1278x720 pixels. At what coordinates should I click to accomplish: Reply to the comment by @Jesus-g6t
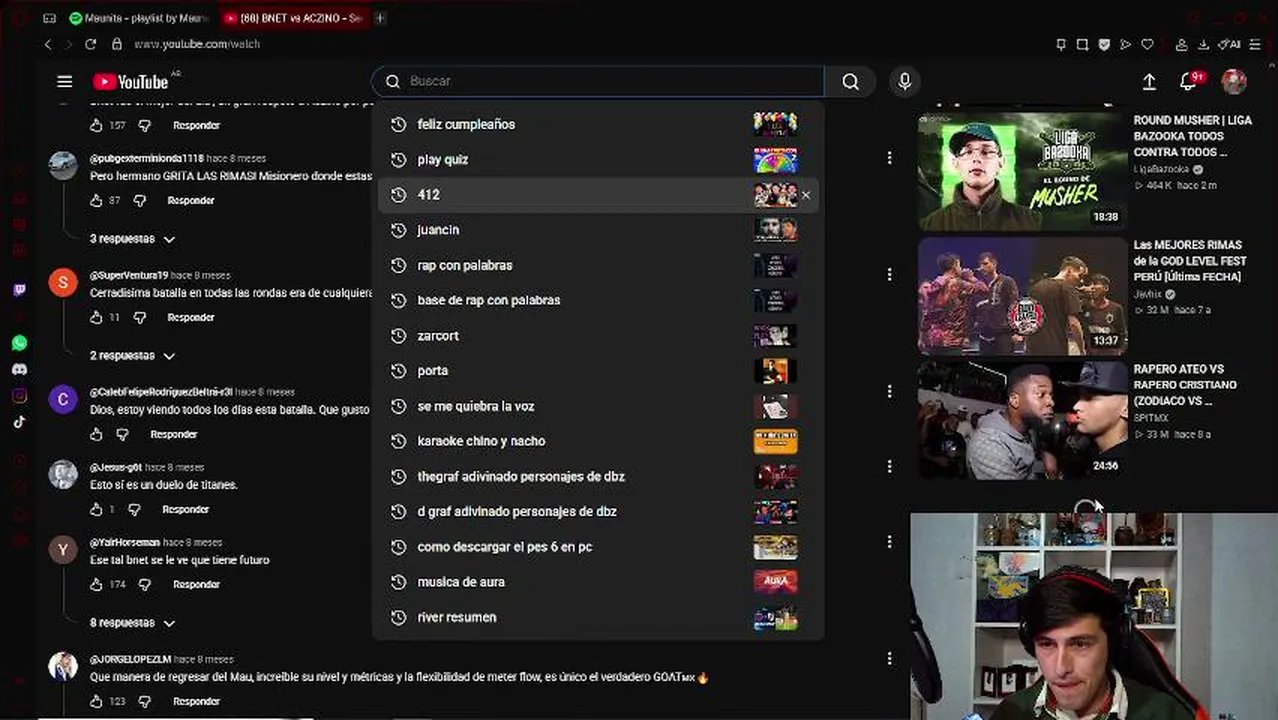[186, 509]
